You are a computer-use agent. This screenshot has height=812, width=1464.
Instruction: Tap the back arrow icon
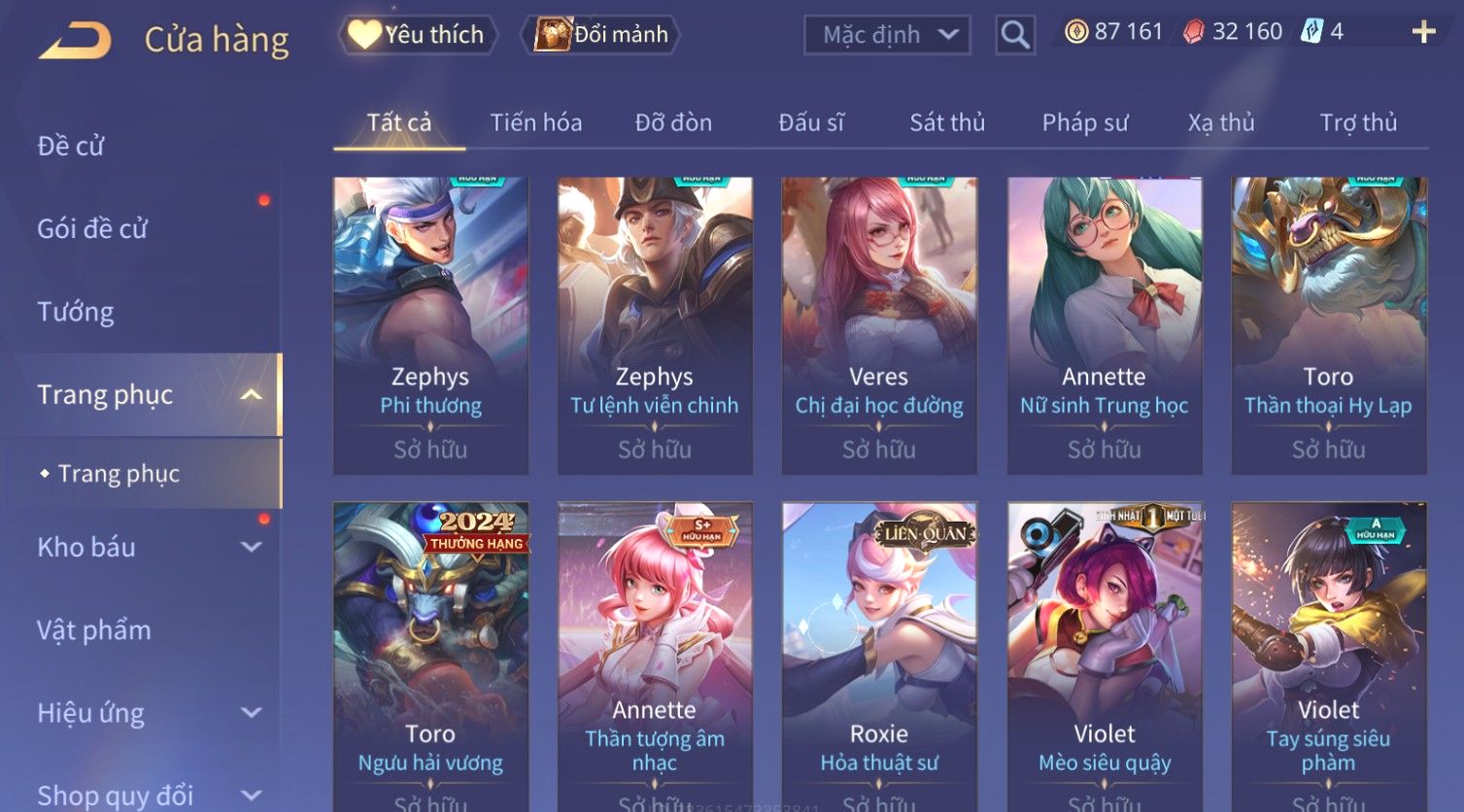(75, 41)
